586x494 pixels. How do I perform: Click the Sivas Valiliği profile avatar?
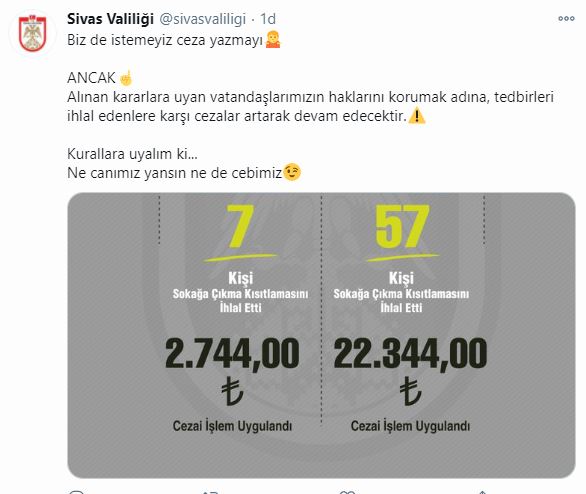coord(33,34)
